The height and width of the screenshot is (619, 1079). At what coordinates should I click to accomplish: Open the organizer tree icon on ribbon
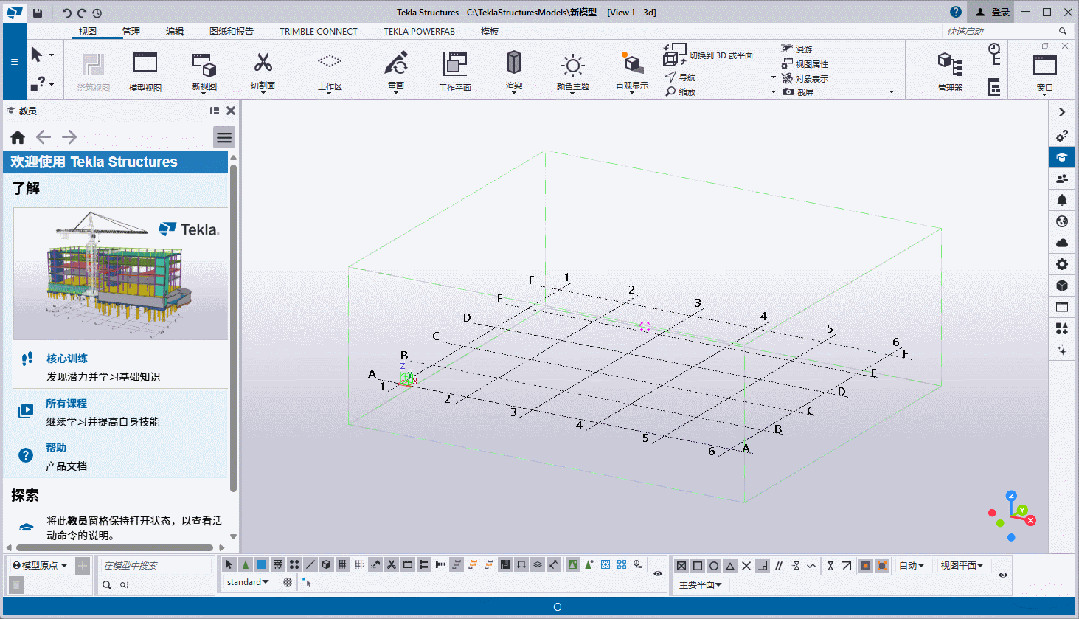(x=950, y=71)
